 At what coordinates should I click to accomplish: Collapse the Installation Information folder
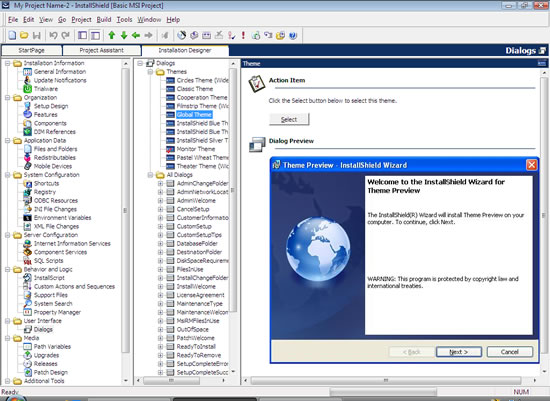pyautogui.click(x=7, y=64)
